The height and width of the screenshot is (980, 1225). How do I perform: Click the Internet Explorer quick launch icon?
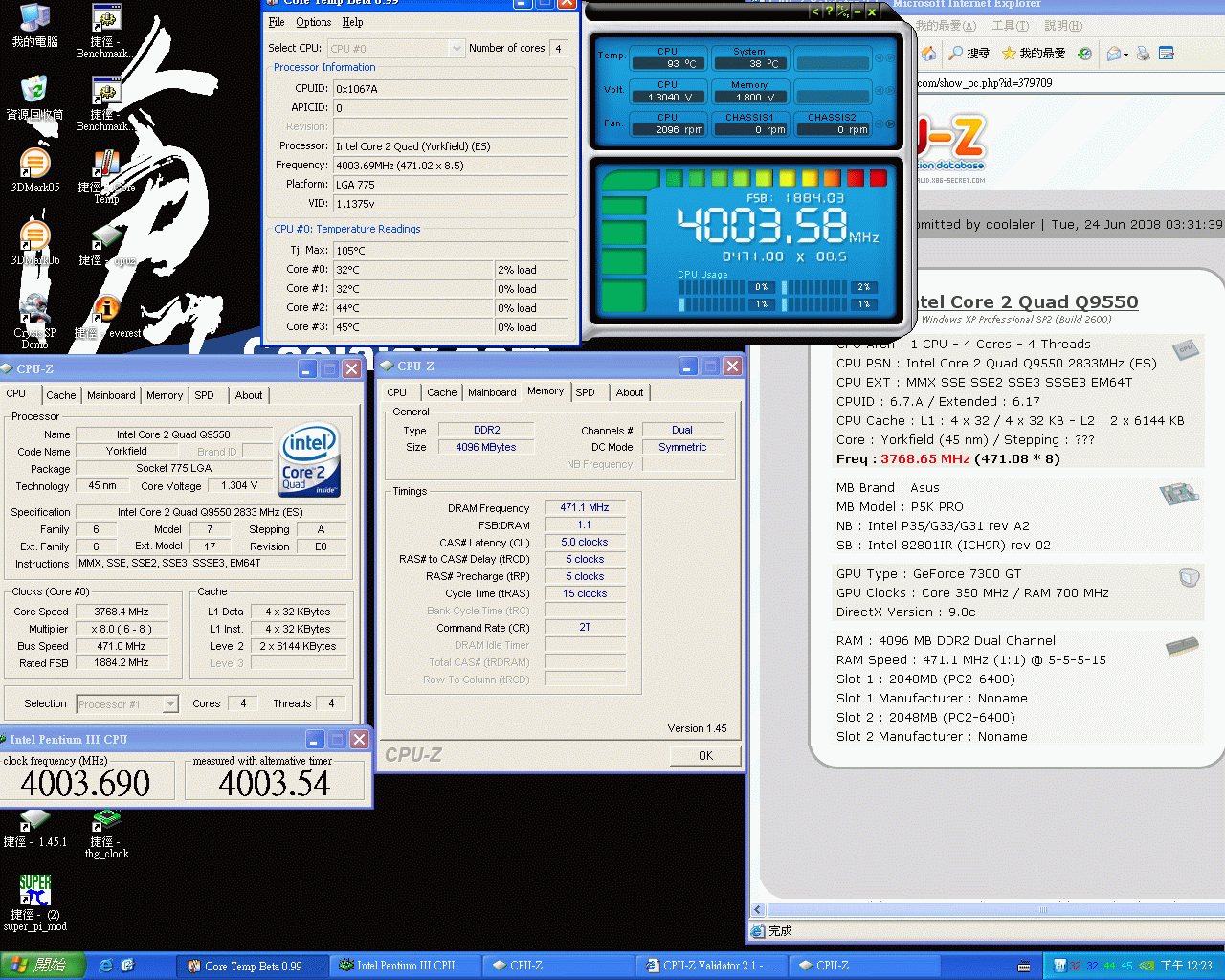coord(105,966)
